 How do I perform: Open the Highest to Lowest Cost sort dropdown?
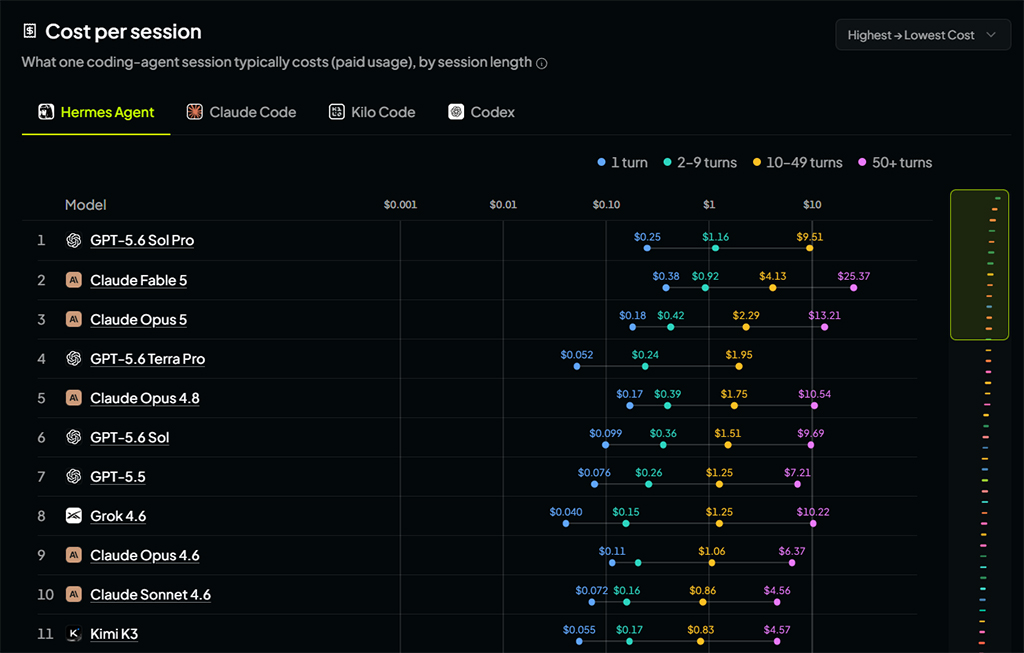point(923,35)
